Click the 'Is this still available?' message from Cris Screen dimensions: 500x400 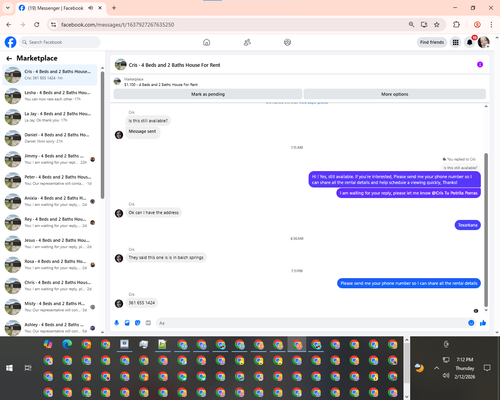[148, 121]
